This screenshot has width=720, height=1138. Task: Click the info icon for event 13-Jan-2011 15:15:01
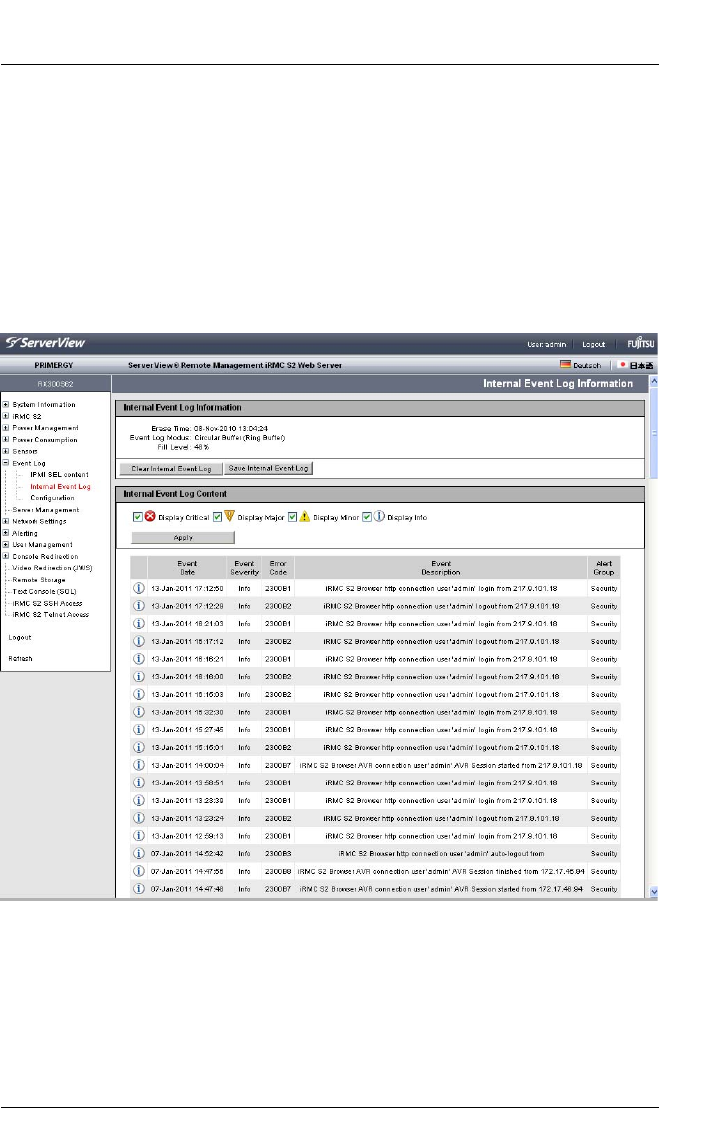[139, 747]
